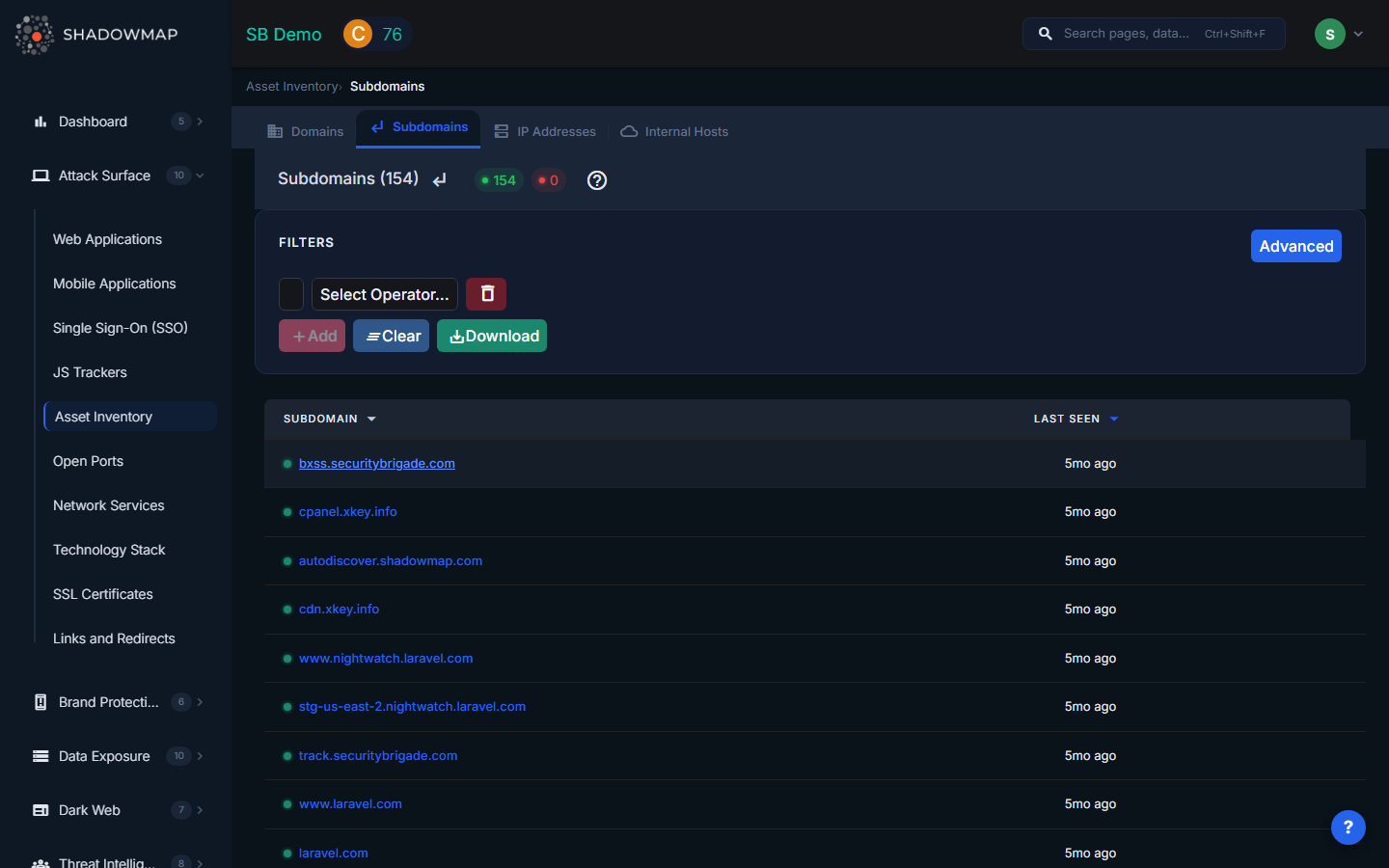Viewport: 1389px width, 868px height.
Task: Click the Advanced filters button
Action: (x=1295, y=246)
